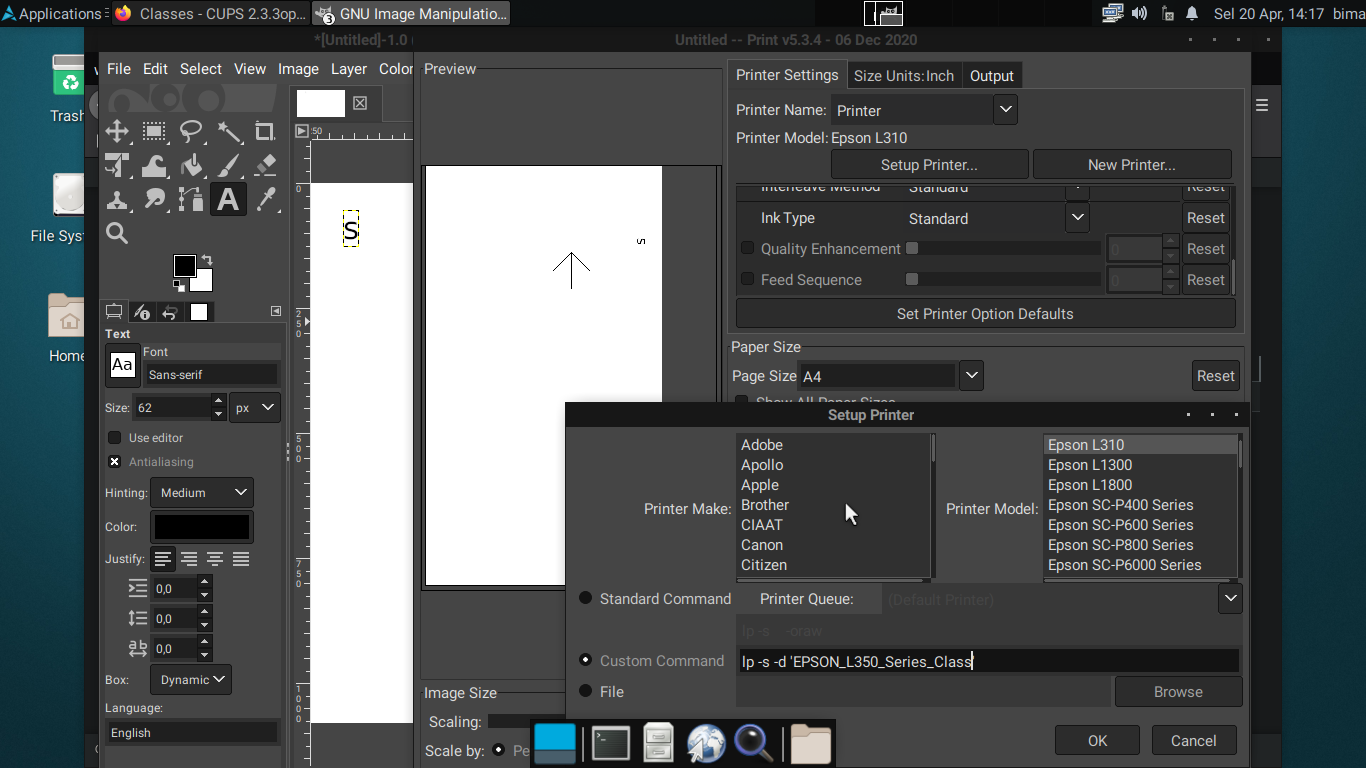The height and width of the screenshot is (768, 1366).
Task: Toggle the Antialiasing checkbox
Action: tap(114, 462)
